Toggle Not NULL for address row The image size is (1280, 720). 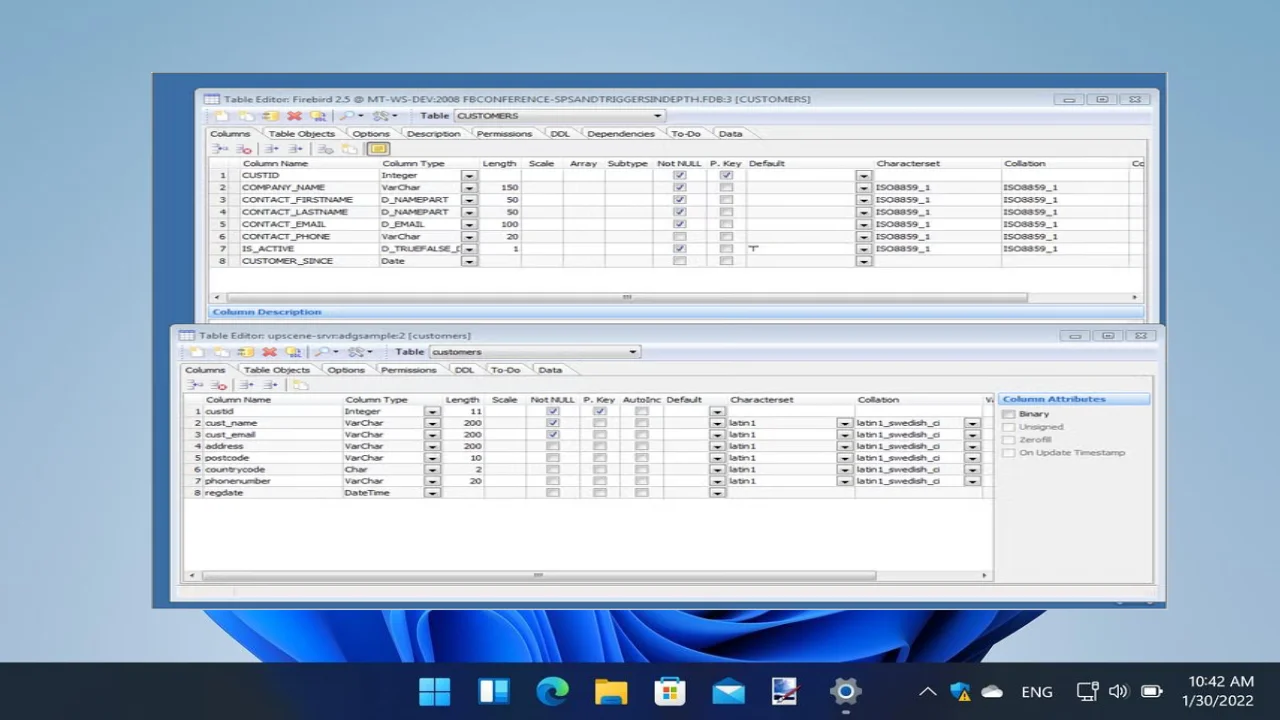[x=553, y=446]
